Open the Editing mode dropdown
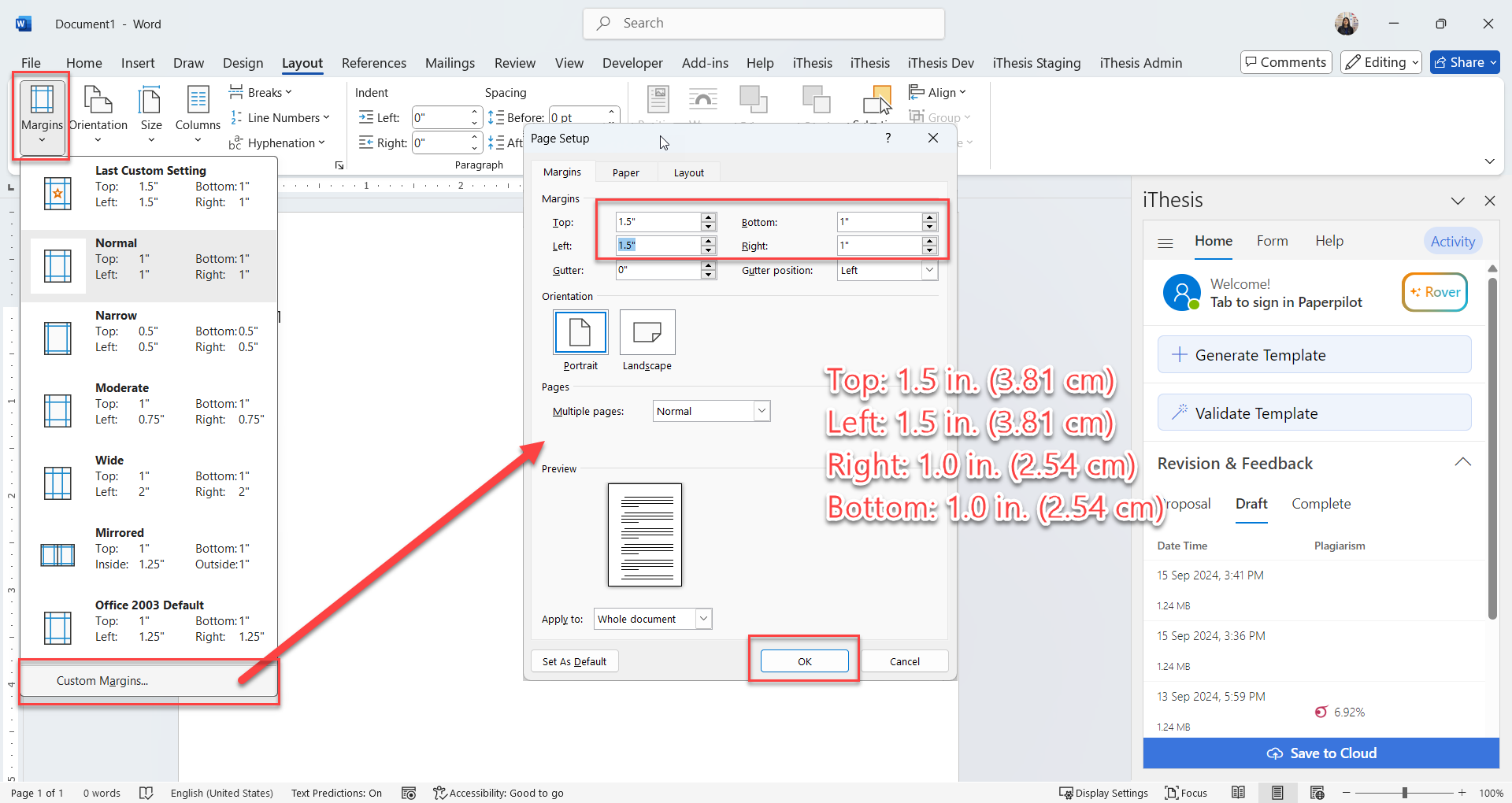The height and width of the screenshot is (803, 1512). tap(1381, 62)
